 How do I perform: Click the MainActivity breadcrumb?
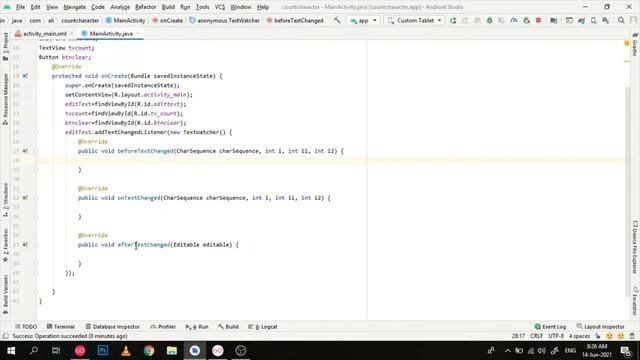coord(125,20)
